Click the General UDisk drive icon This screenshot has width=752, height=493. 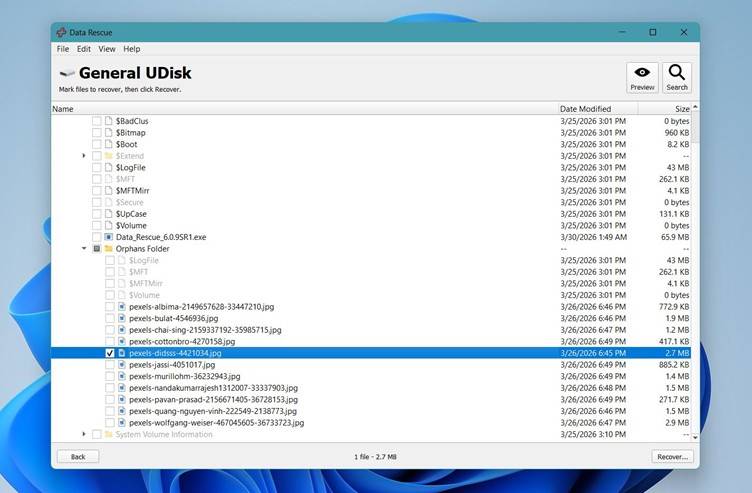tap(66, 73)
